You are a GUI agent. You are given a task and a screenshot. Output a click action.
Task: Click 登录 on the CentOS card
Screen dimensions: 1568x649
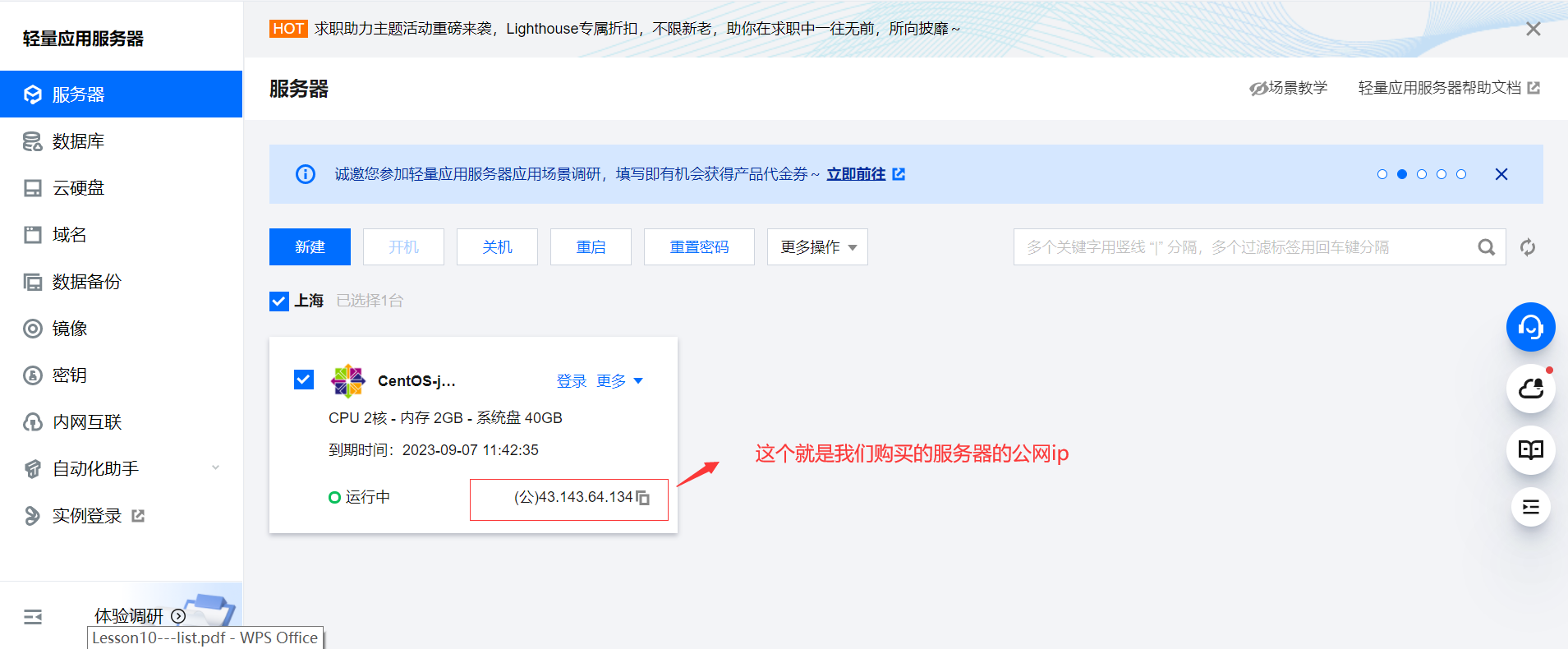click(x=572, y=381)
